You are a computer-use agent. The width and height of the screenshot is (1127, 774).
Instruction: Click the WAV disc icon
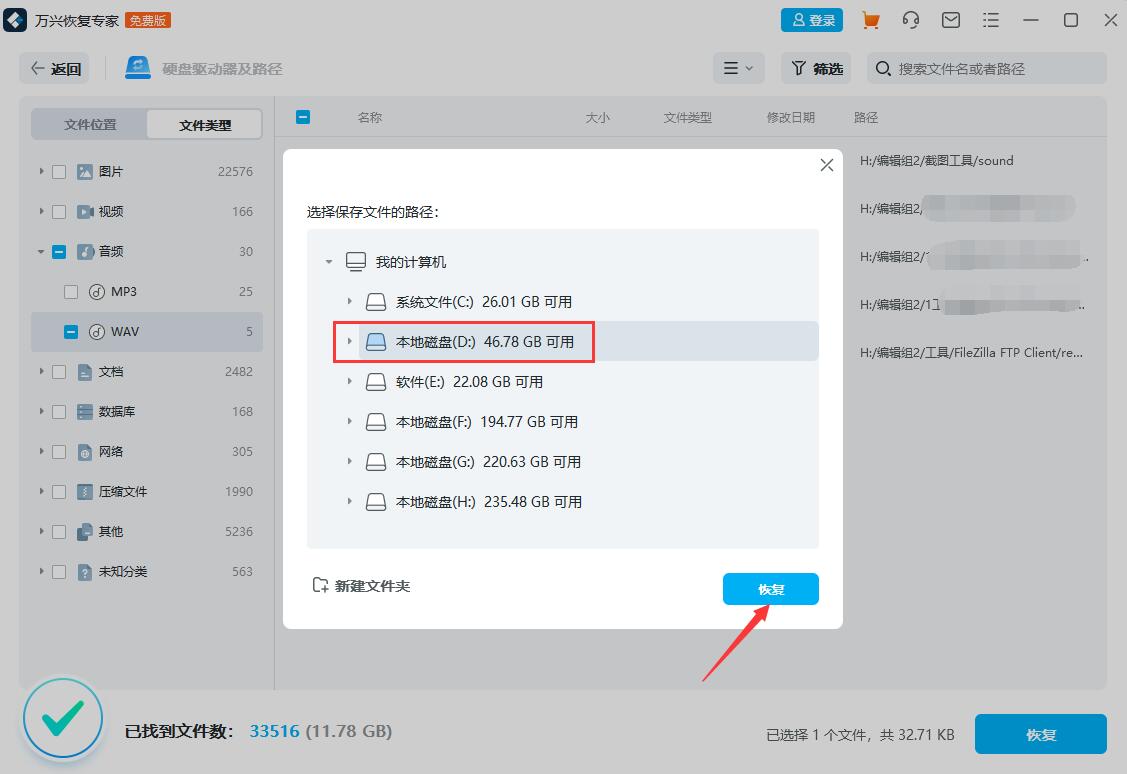pos(96,332)
